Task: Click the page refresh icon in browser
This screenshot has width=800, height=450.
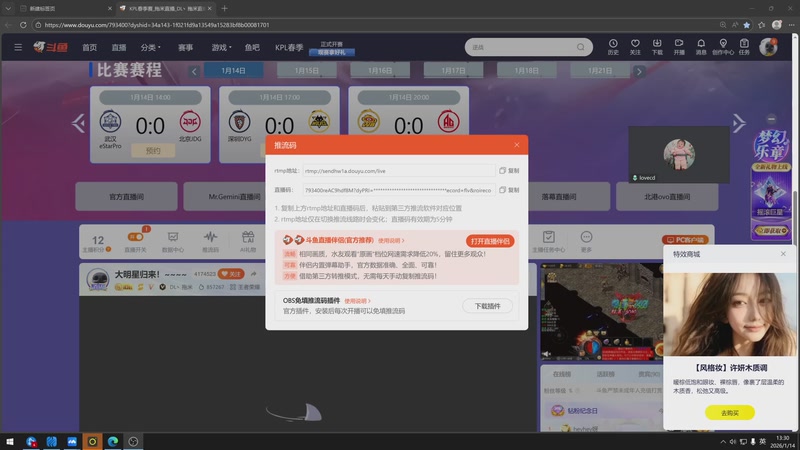Action: point(23,24)
